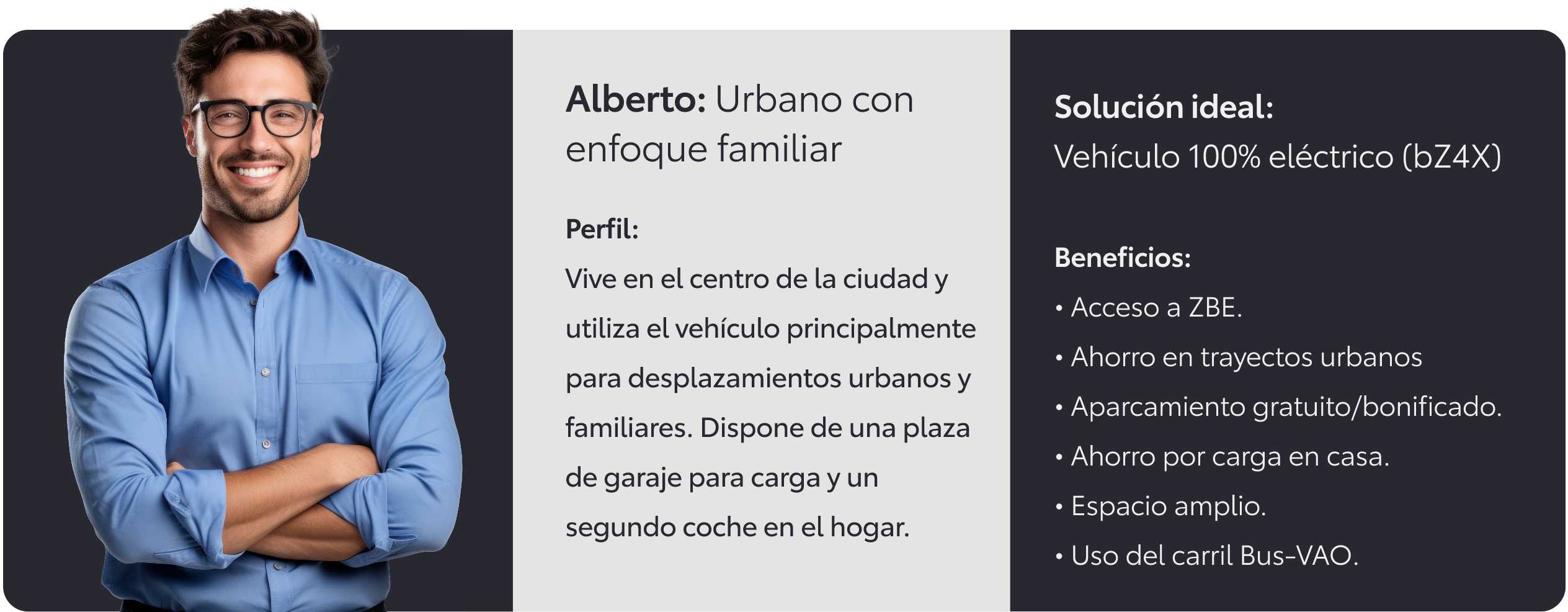Select the 'Beneficios:' label
This screenshot has height=612, width=1568.
coord(1123,258)
